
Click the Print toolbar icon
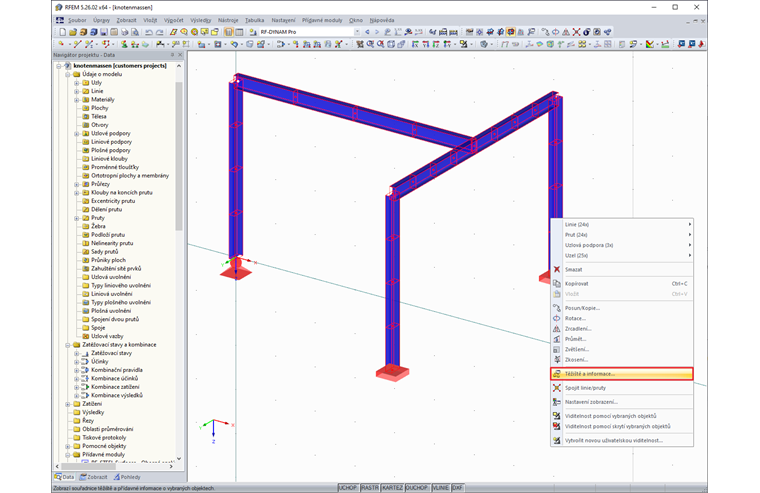point(125,32)
